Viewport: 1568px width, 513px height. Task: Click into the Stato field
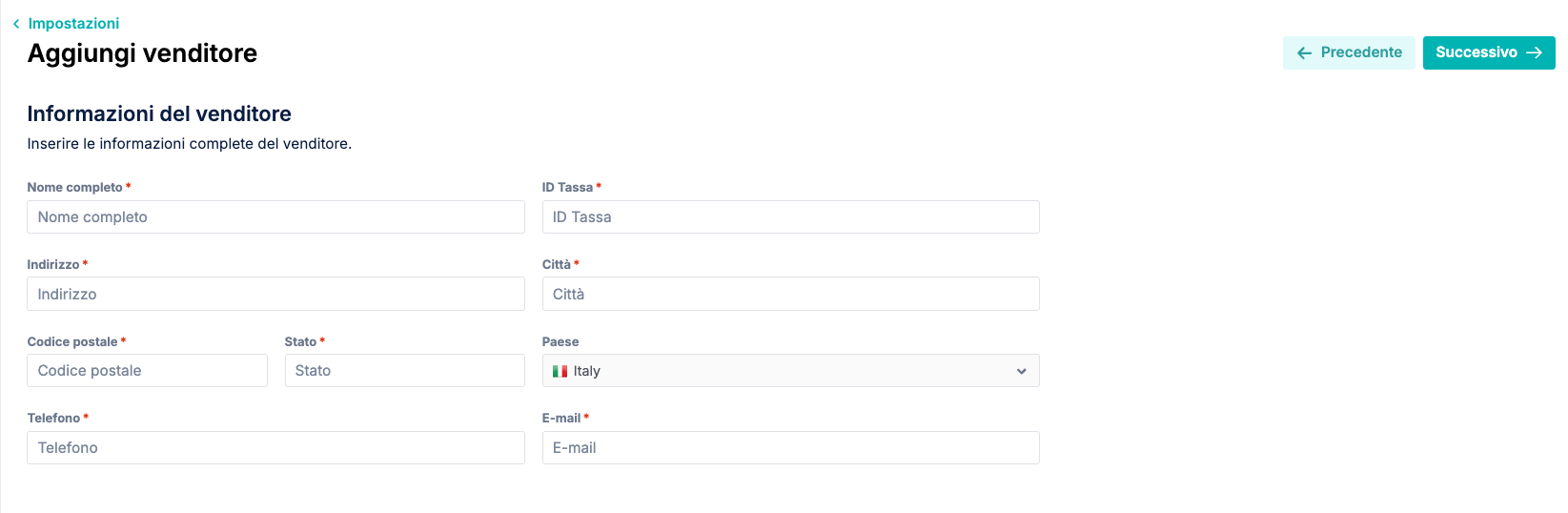pyautogui.click(x=404, y=371)
